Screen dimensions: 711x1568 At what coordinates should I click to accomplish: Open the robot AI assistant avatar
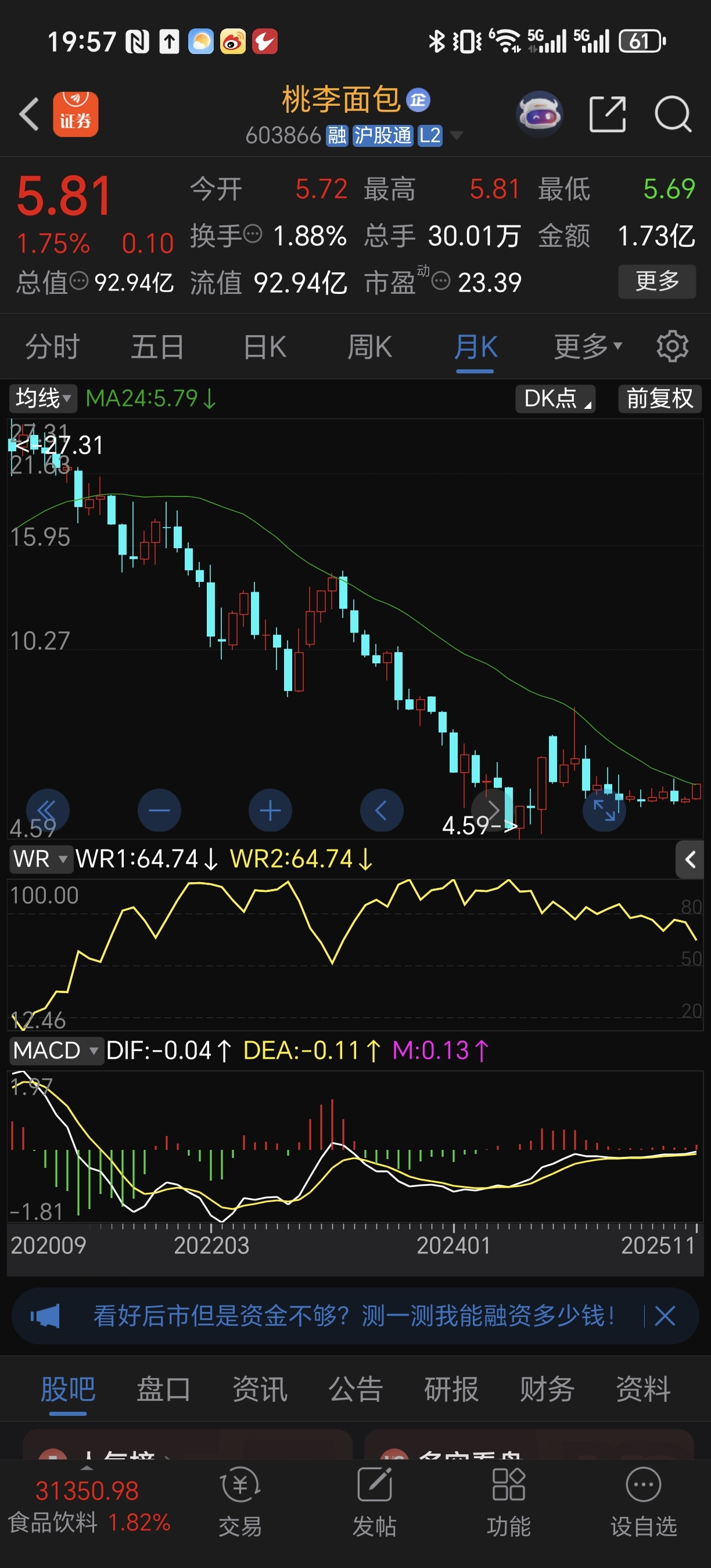(538, 114)
